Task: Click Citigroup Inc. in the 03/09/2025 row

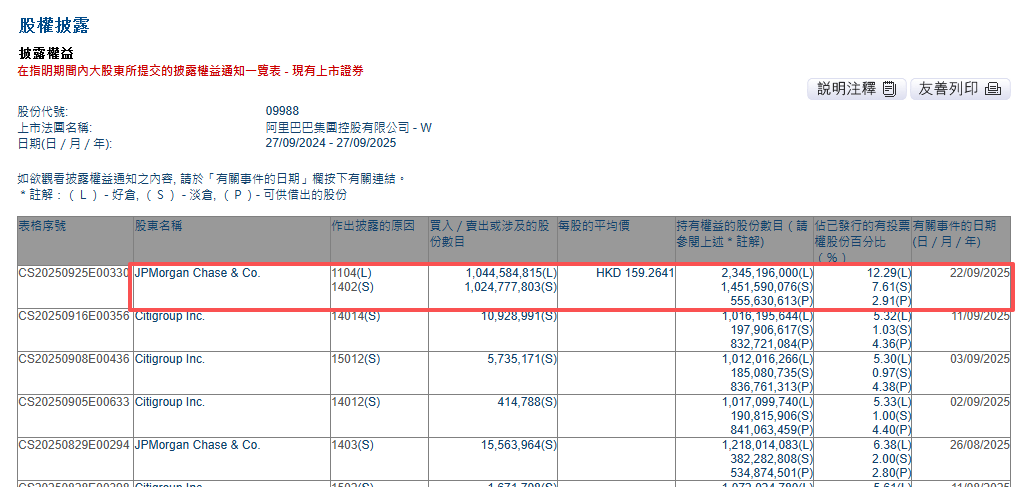Action: 170,359
